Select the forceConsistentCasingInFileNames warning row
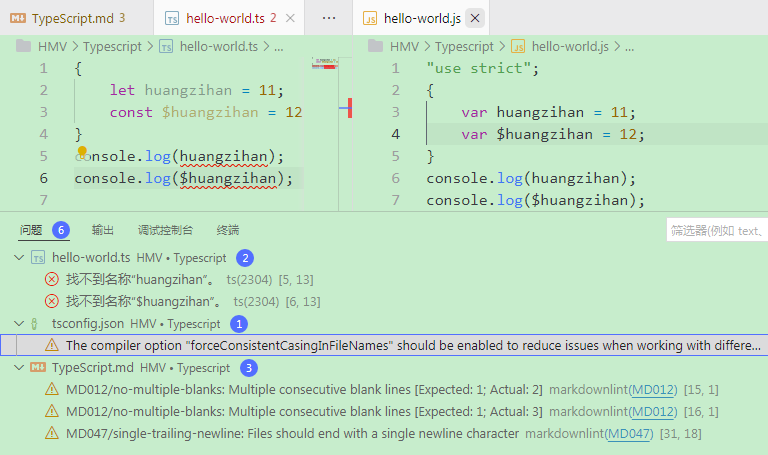The image size is (768, 455). 384,345
